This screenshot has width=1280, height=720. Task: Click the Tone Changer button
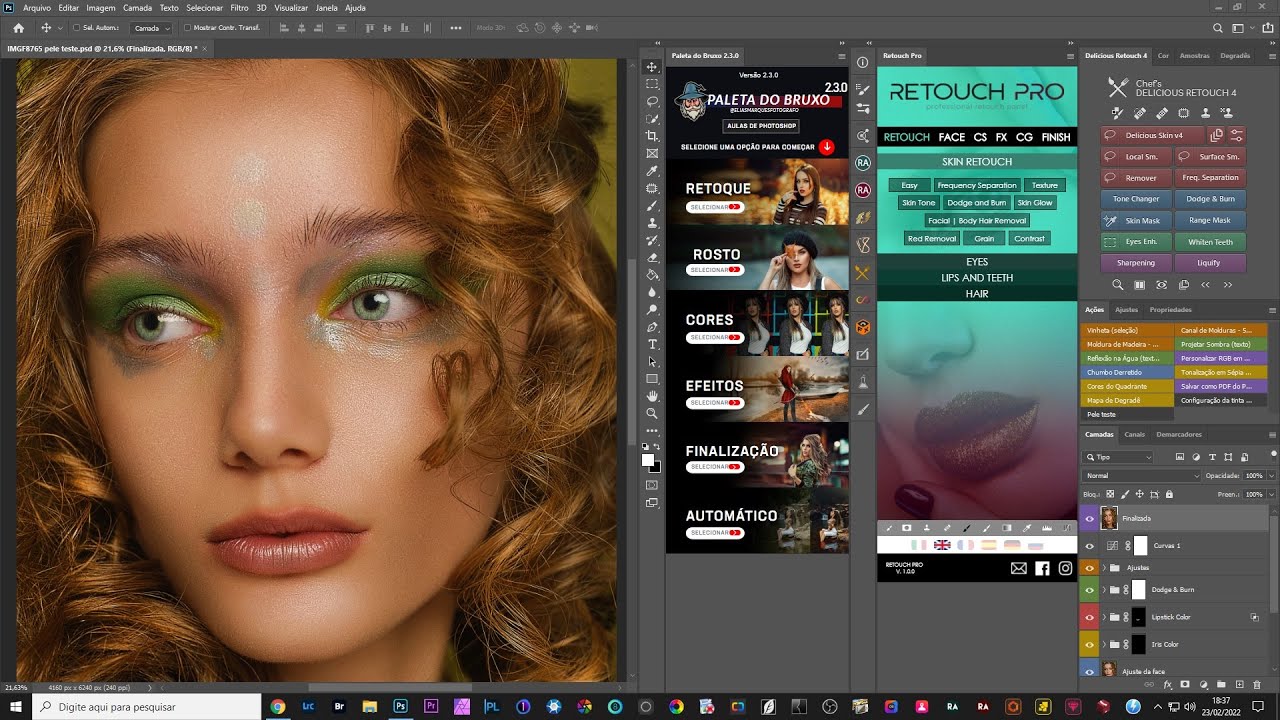pos(1136,199)
